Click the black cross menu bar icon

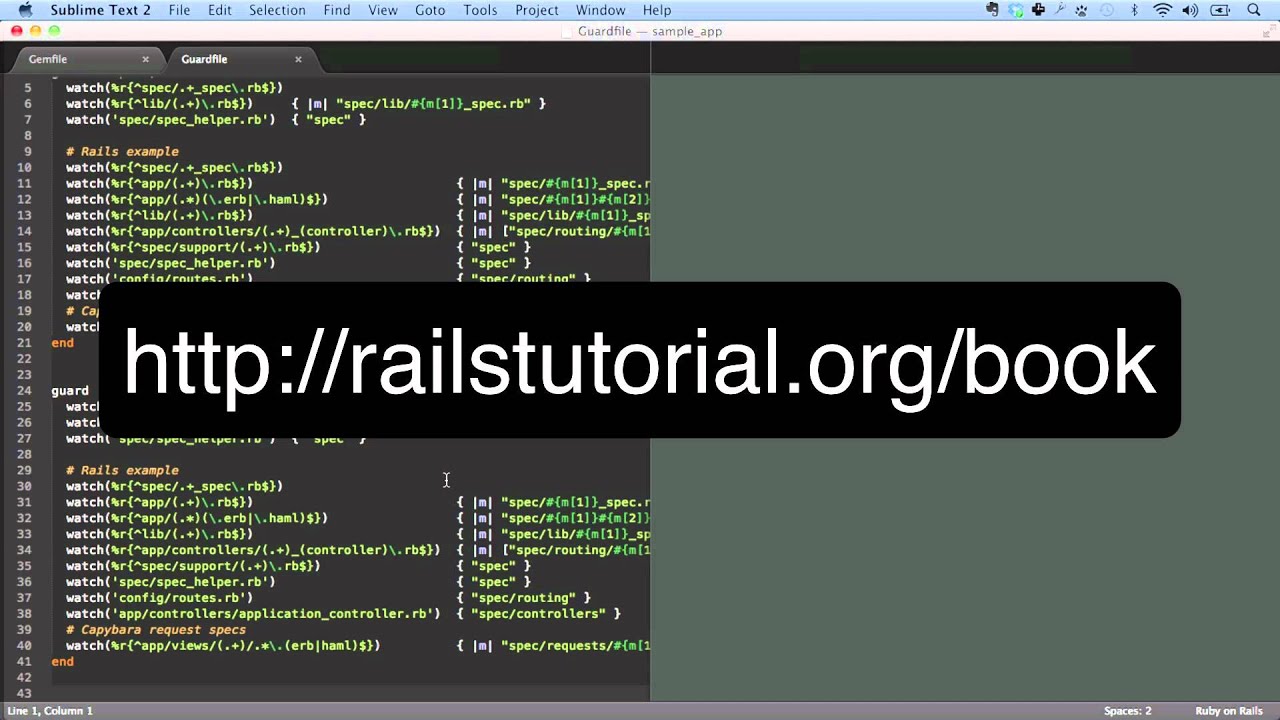pyautogui.click(x=1039, y=10)
